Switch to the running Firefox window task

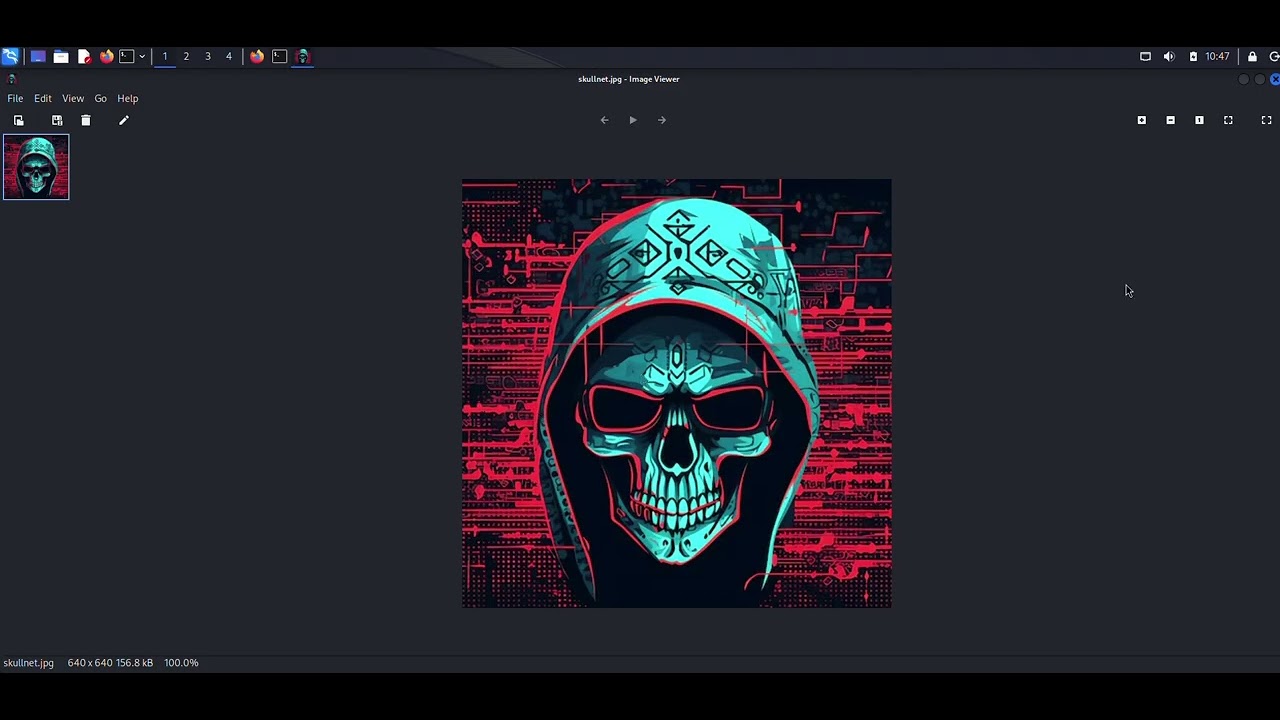(x=257, y=56)
